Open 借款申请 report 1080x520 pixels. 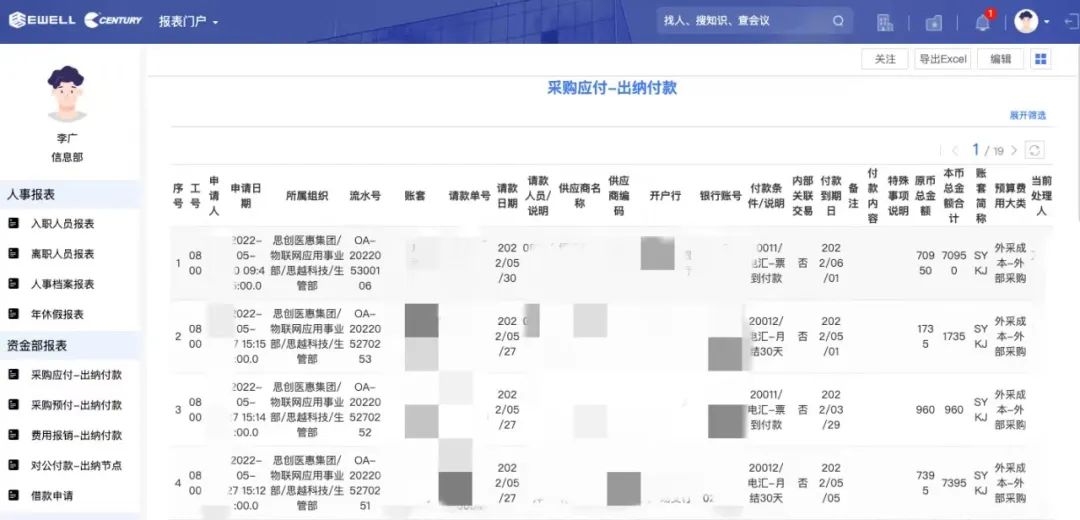tap(52, 496)
